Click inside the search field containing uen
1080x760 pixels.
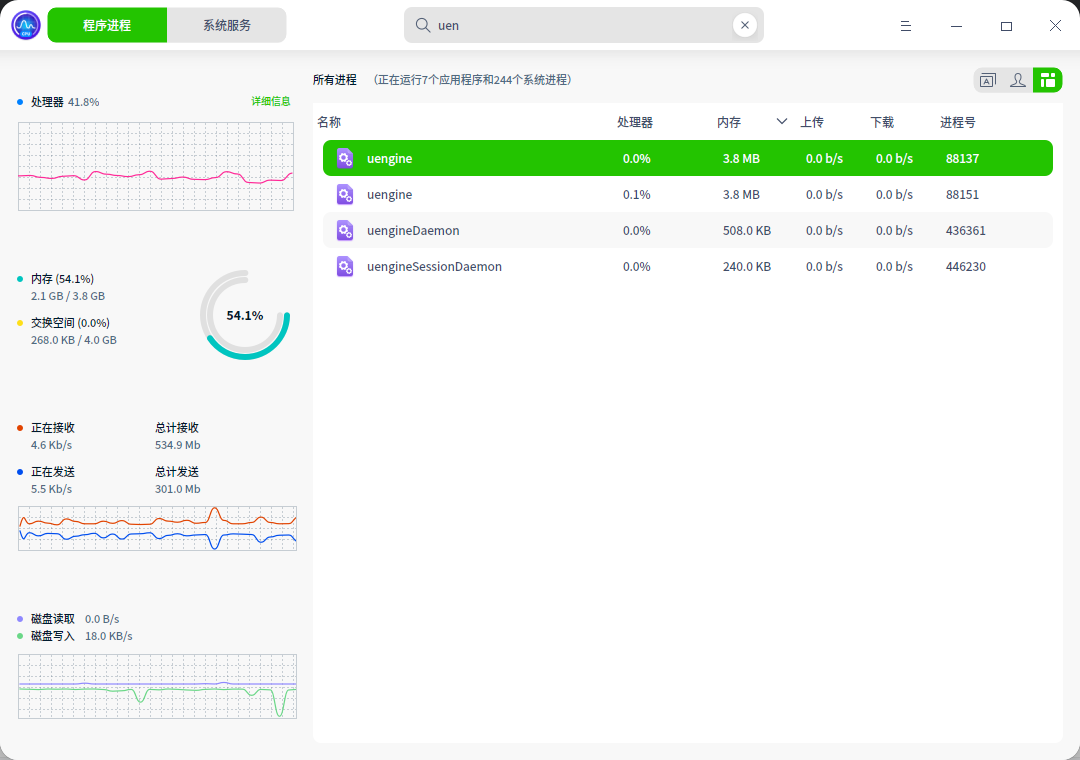[580, 25]
